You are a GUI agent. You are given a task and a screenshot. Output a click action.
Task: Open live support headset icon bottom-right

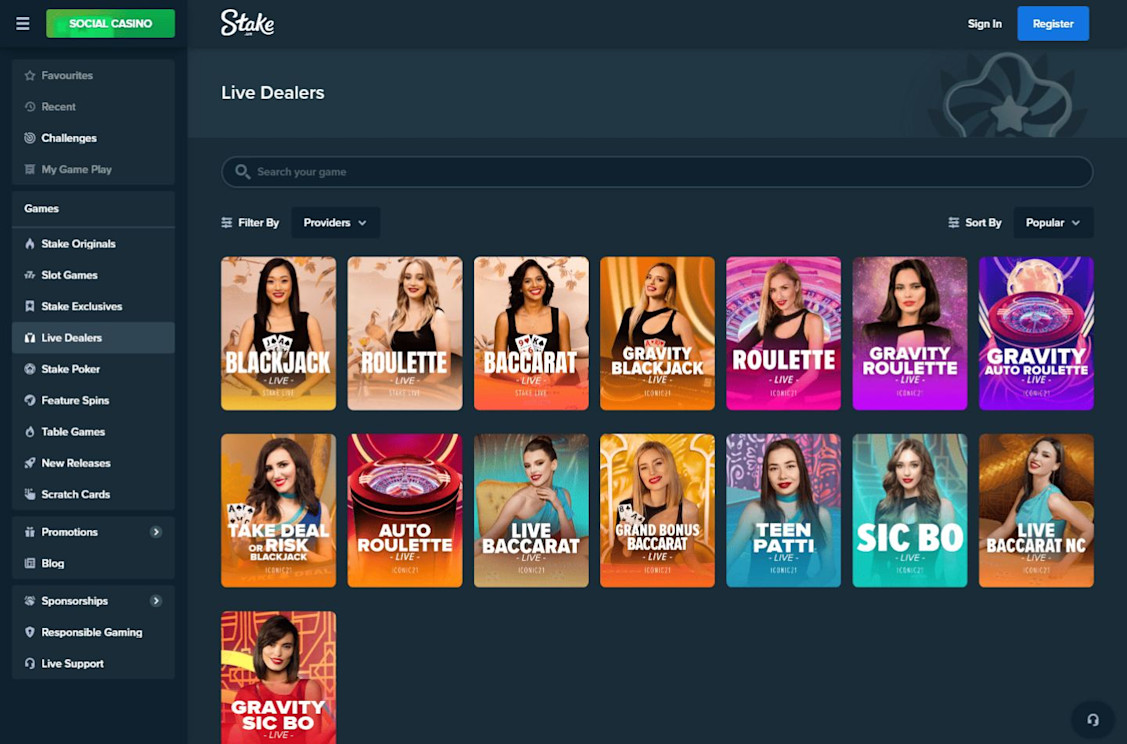(1092, 720)
